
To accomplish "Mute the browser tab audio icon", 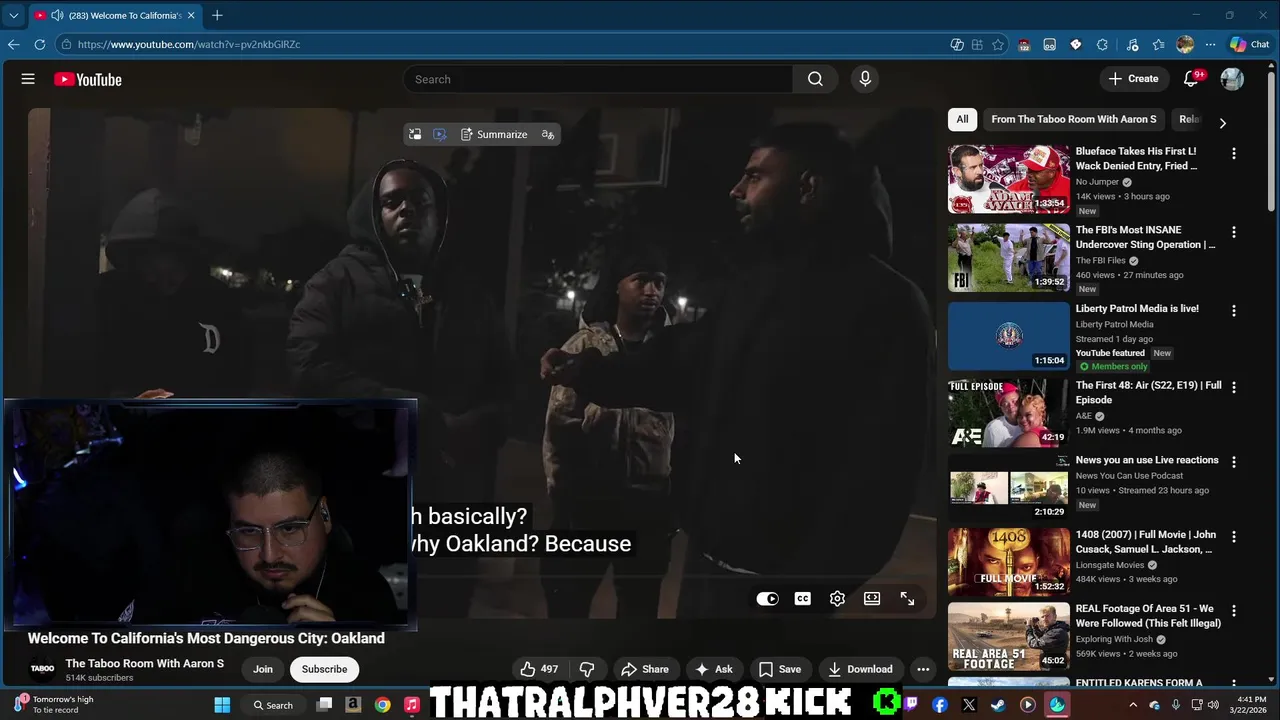I will 57,15.
